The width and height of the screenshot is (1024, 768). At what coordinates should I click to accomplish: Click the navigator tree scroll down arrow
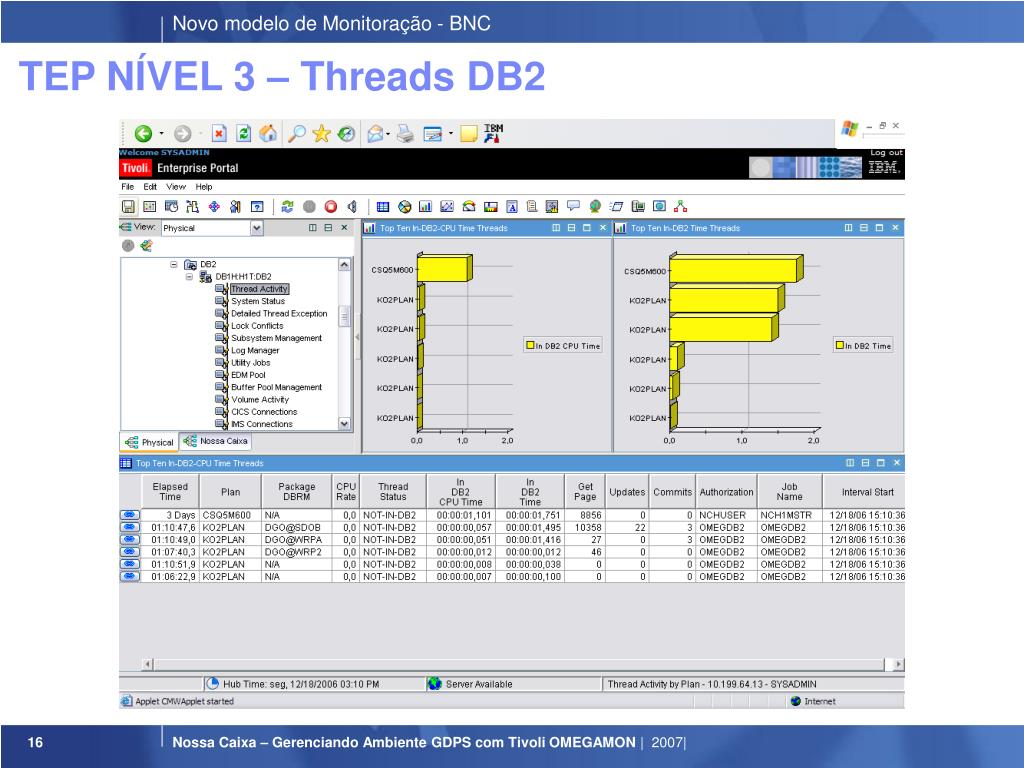click(345, 424)
